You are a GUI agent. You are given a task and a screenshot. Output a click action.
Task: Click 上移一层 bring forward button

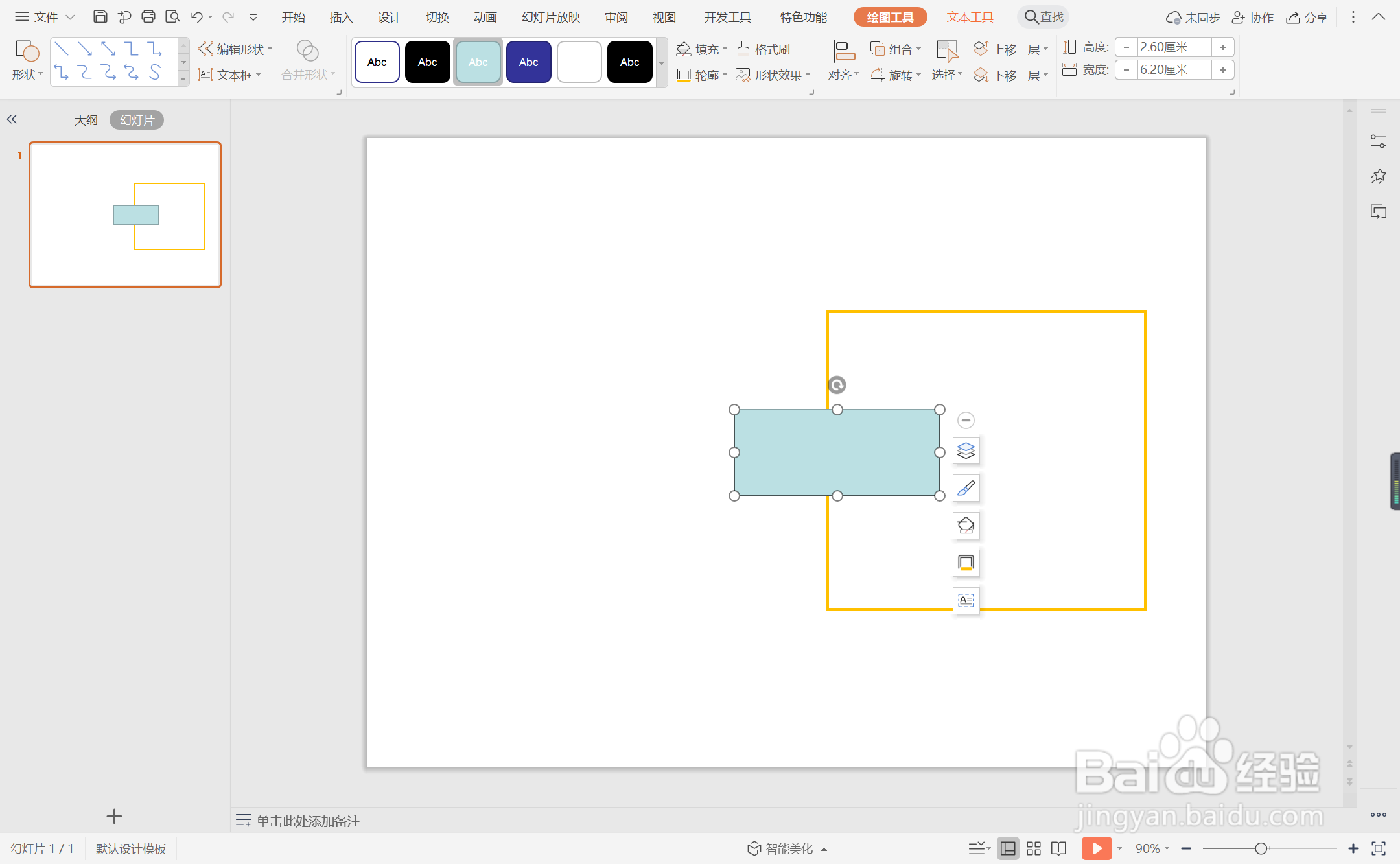[1009, 49]
